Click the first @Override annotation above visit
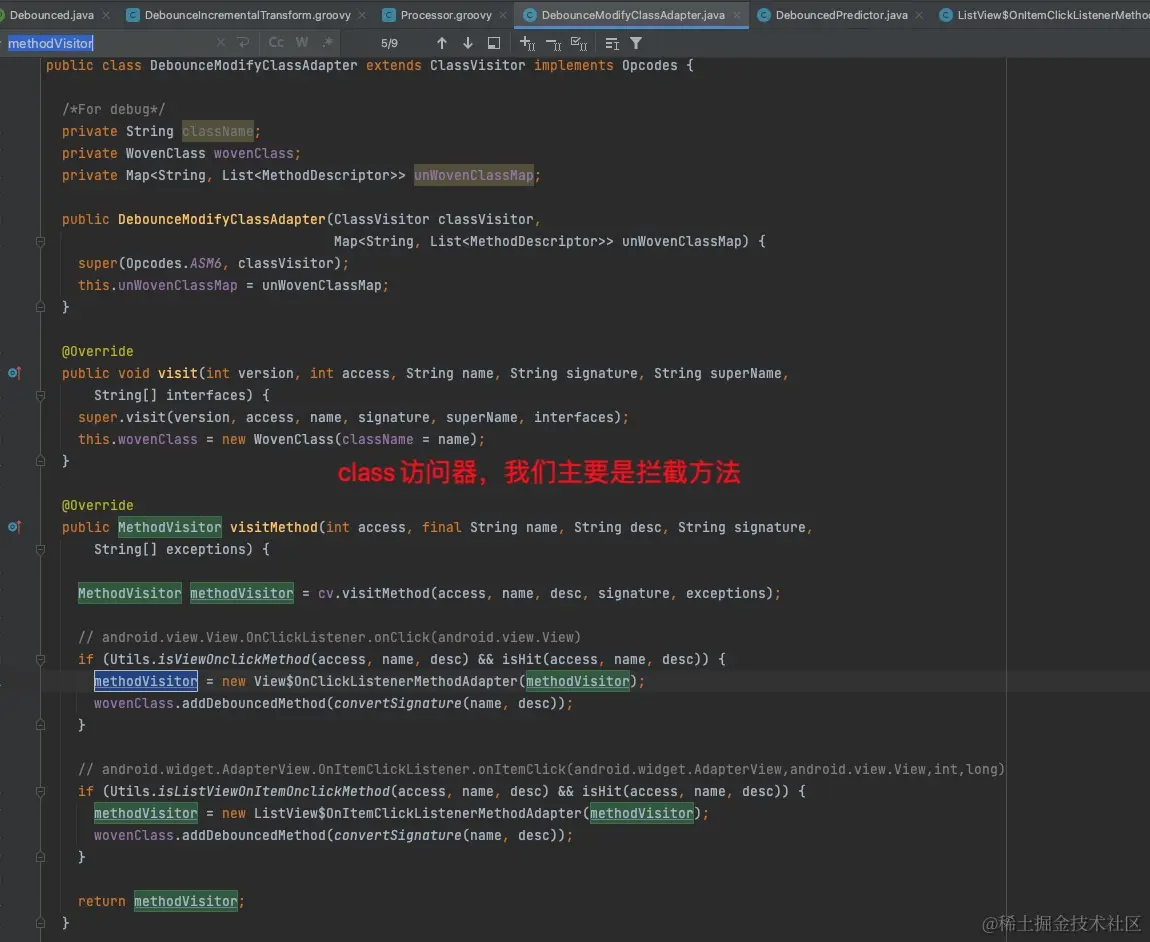 pyautogui.click(x=98, y=351)
